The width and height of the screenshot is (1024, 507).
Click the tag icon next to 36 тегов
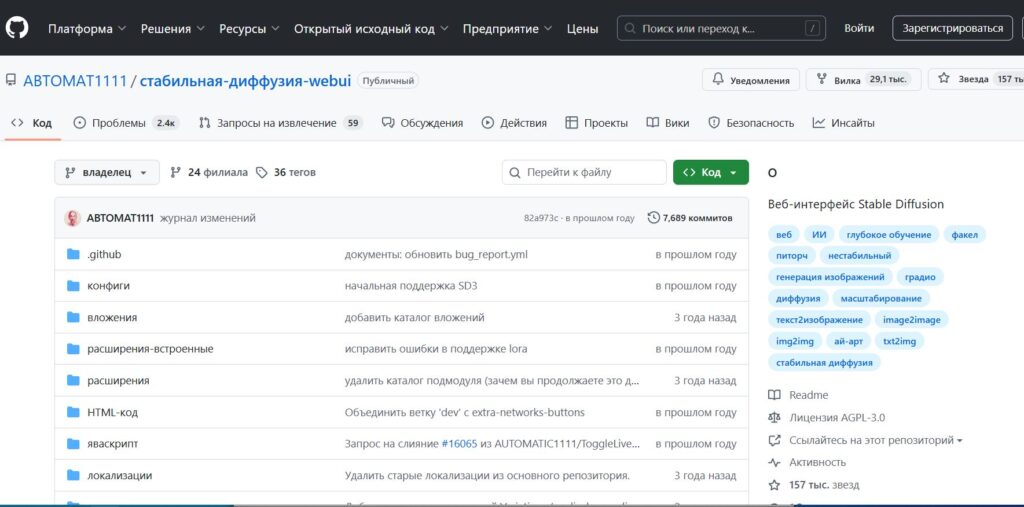(262, 172)
